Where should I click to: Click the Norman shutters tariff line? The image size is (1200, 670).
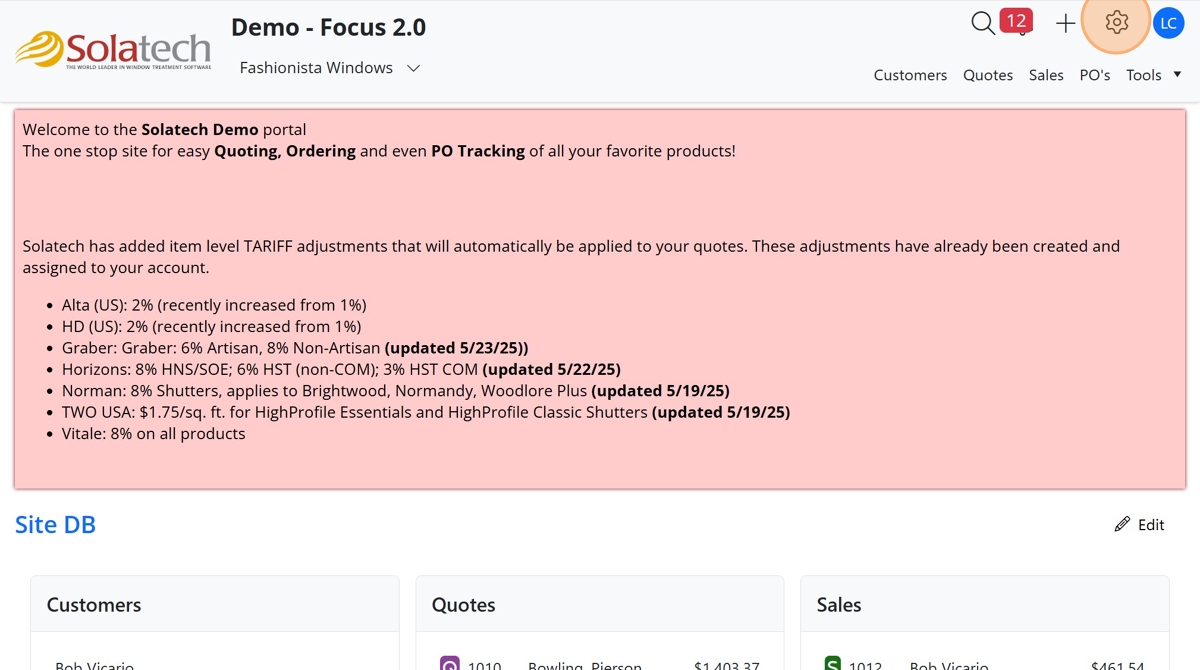point(395,391)
